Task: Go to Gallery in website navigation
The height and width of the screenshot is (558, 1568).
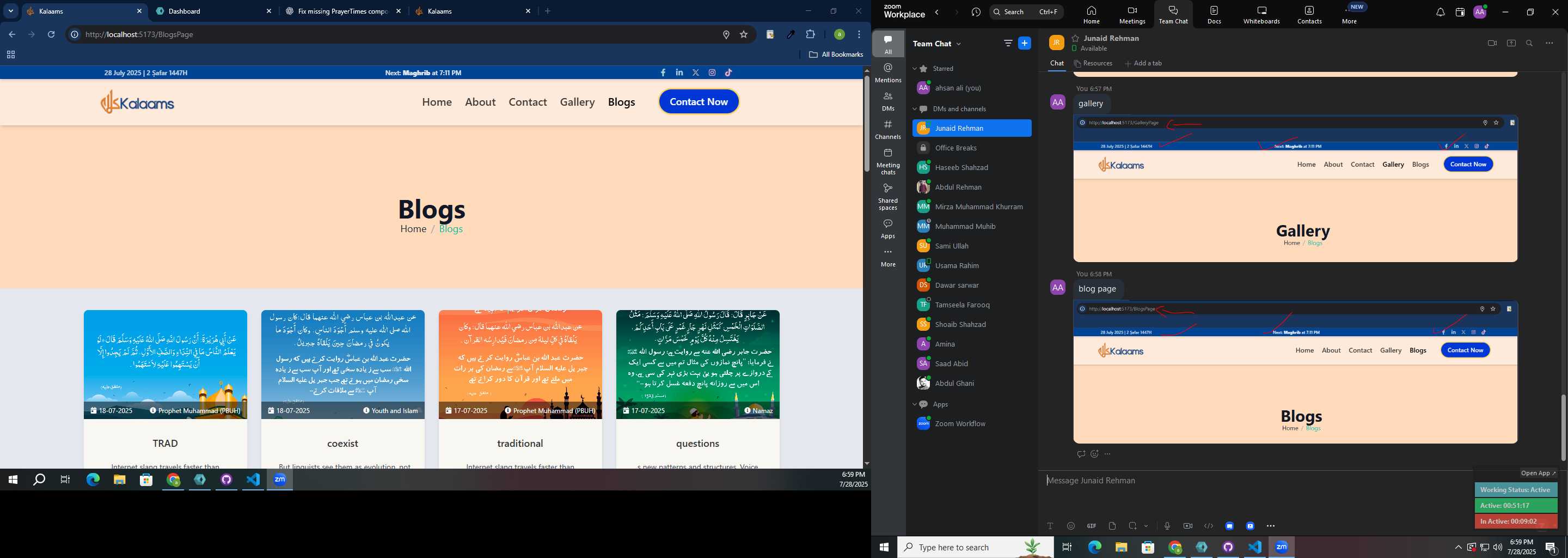Action: (x=577, y=102)
